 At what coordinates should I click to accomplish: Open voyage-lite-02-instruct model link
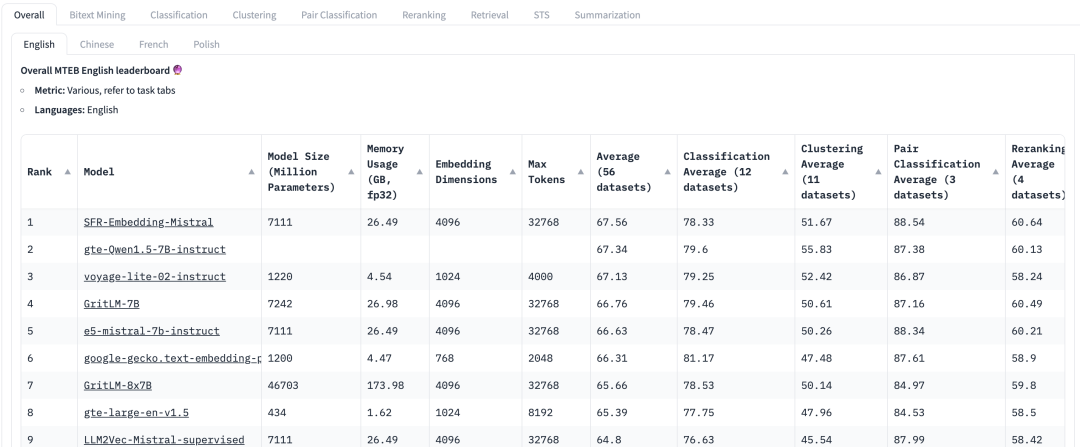154,277
